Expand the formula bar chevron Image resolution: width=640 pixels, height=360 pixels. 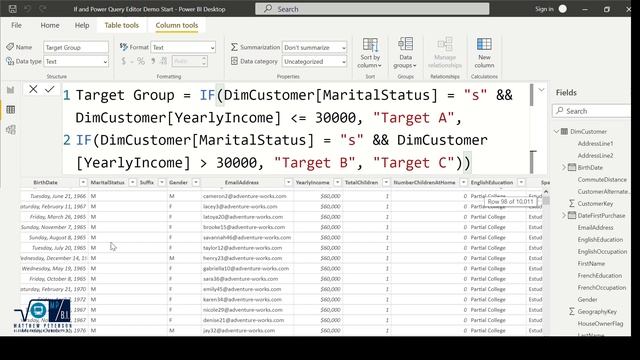point(541,90)
